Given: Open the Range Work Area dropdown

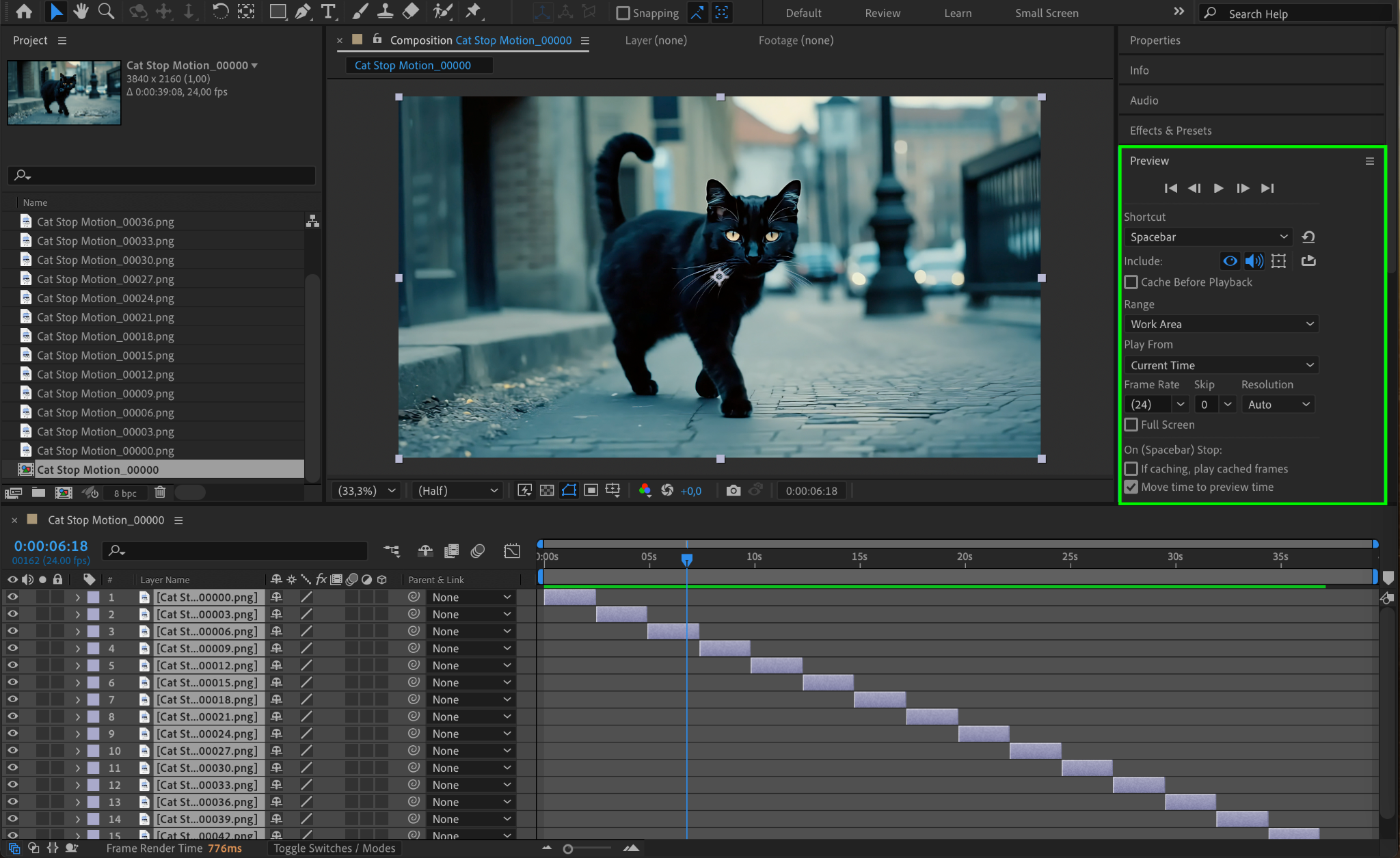Looking at the screenshot, I should (1221, 324).
